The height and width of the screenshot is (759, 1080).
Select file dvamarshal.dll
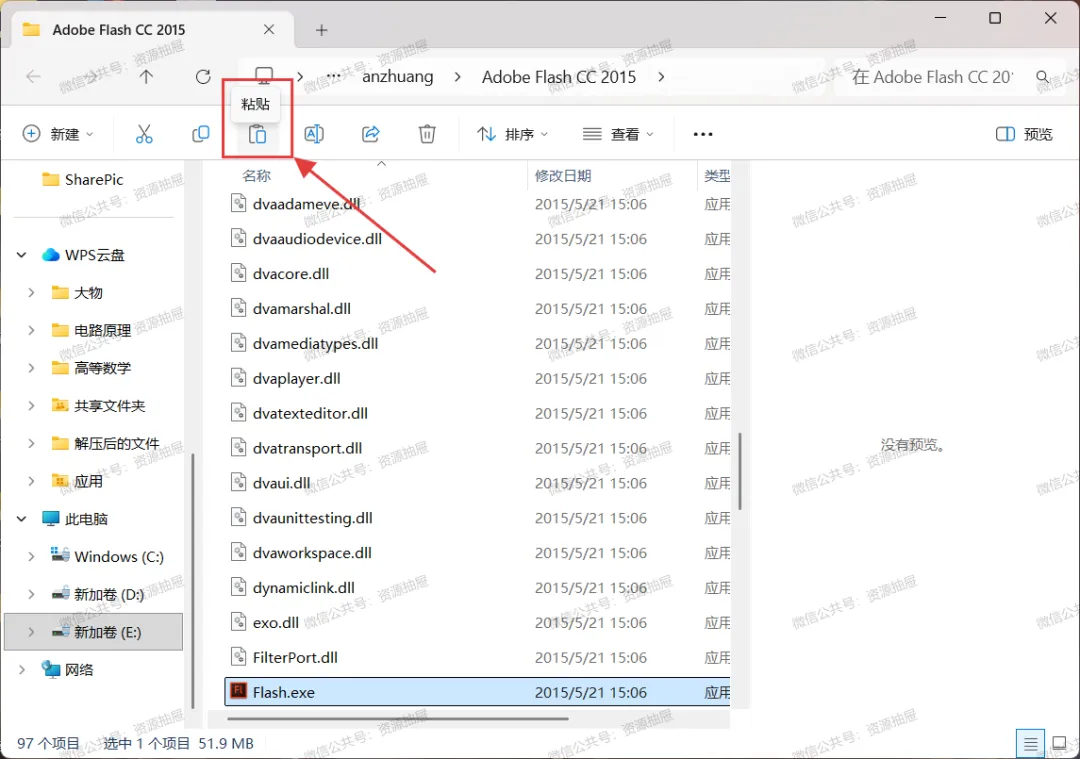tap(477, 308)
